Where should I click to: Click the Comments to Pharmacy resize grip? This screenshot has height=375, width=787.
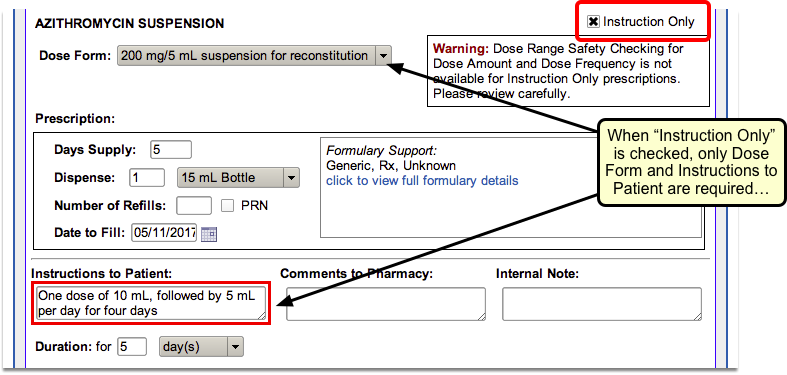[481, 316]
